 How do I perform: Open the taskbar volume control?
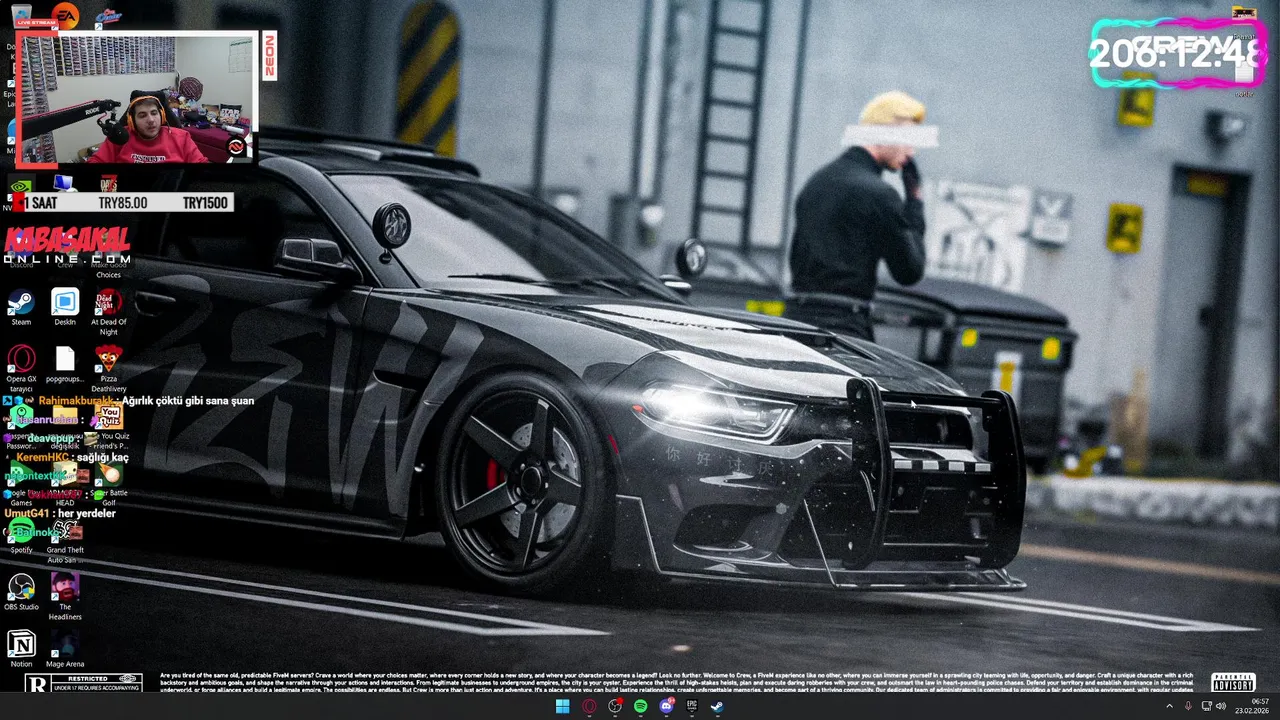(x=1222, y=706)
